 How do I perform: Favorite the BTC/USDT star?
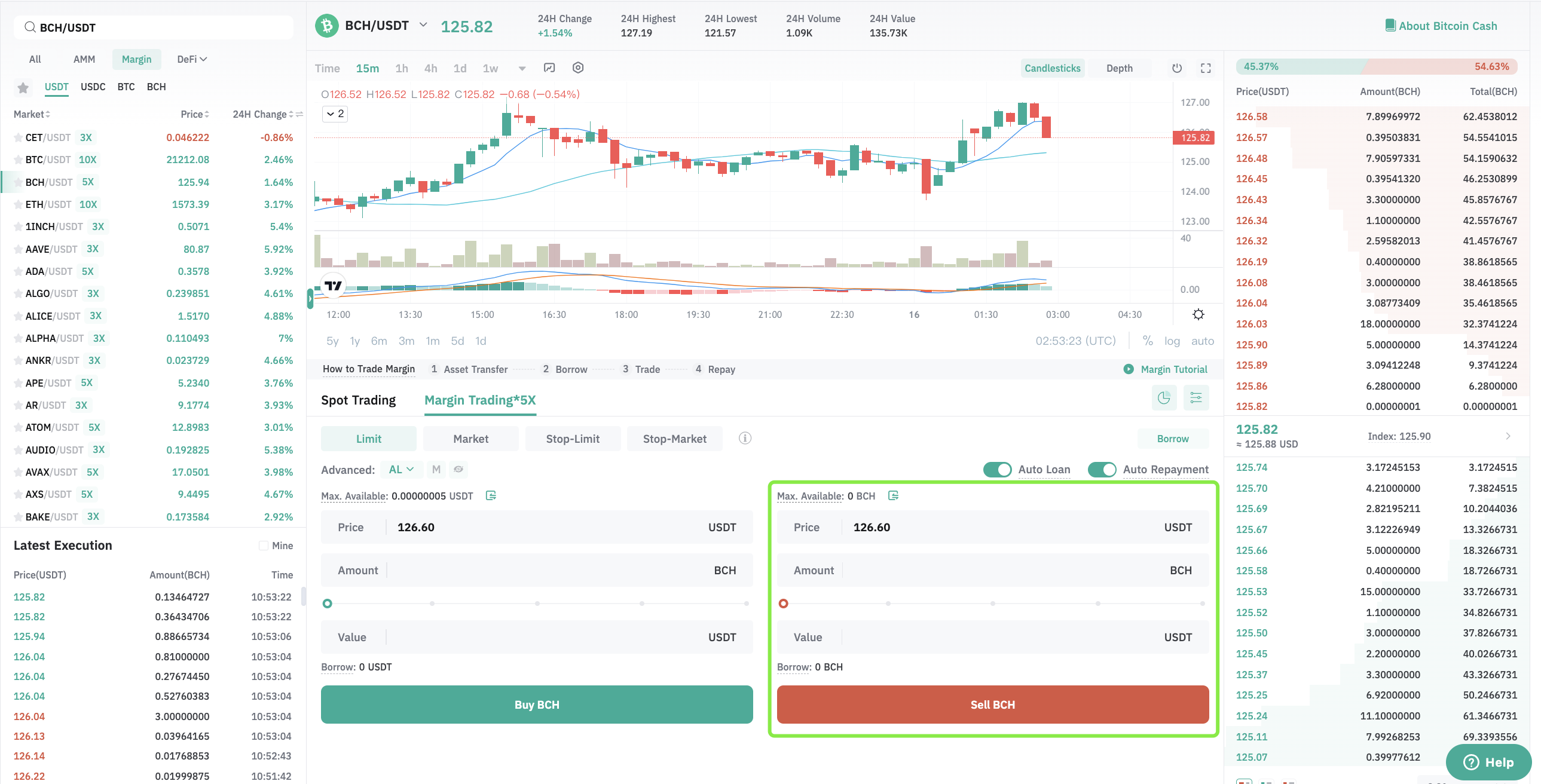tap(18, 160)
